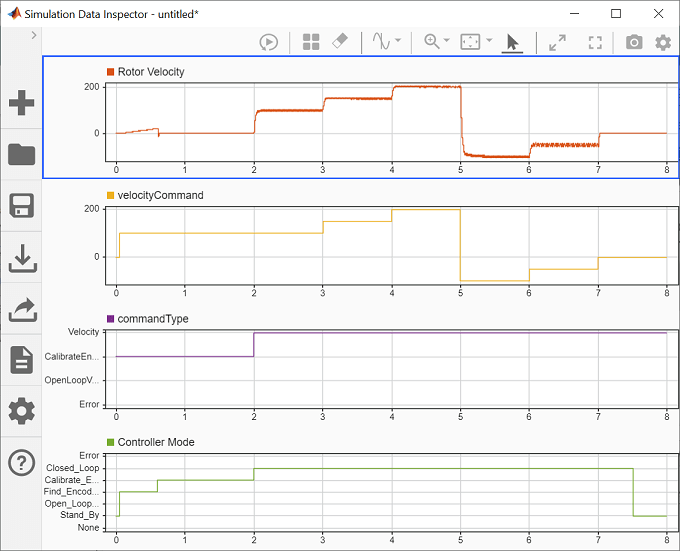
Task: Select the commandType subplot area
Action: [392, 369]
